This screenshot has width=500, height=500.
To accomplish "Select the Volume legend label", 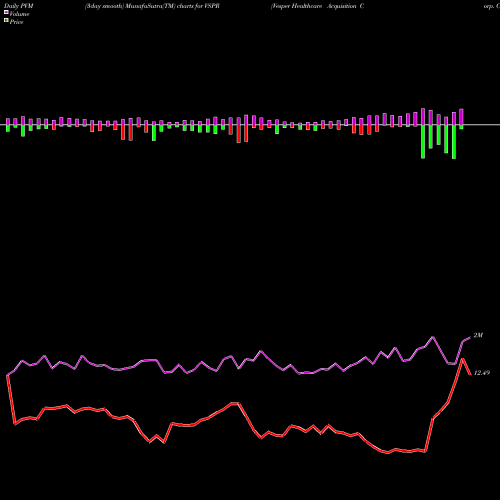I will (x=19, y=14).
